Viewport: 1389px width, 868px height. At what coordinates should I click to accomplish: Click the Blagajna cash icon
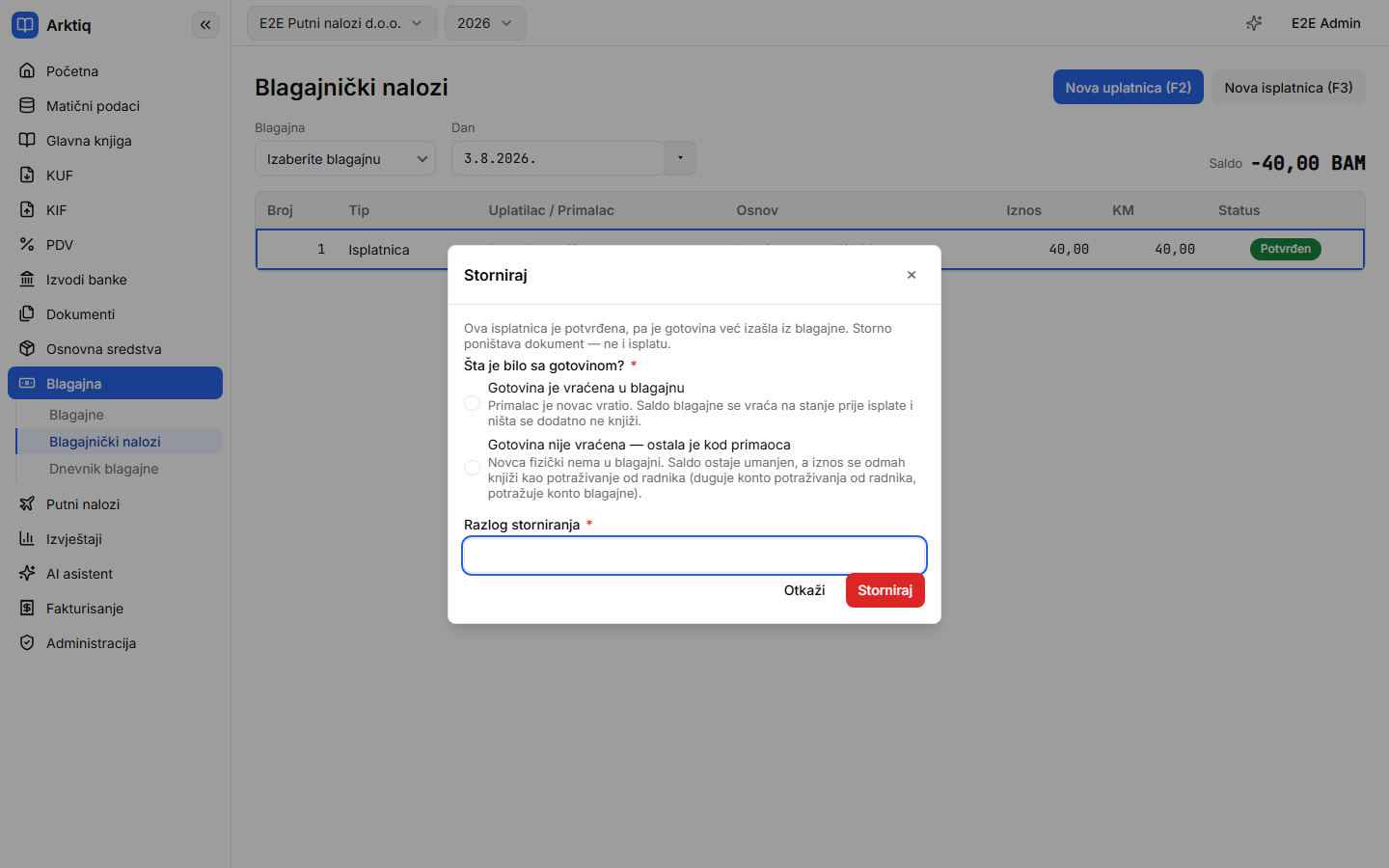tap(27, 383)
